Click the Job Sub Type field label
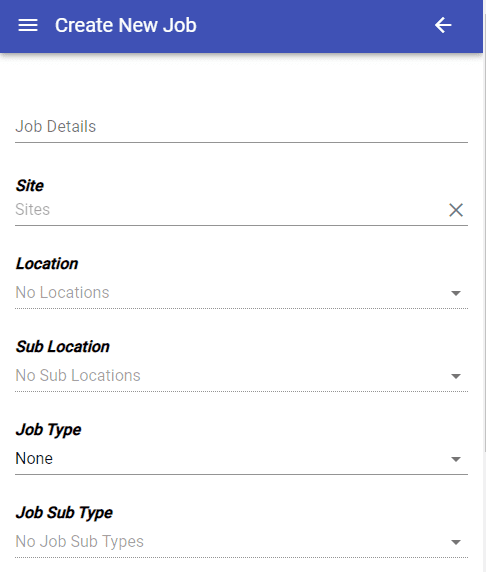Viewport: 486px width, 572px height. 64,513
